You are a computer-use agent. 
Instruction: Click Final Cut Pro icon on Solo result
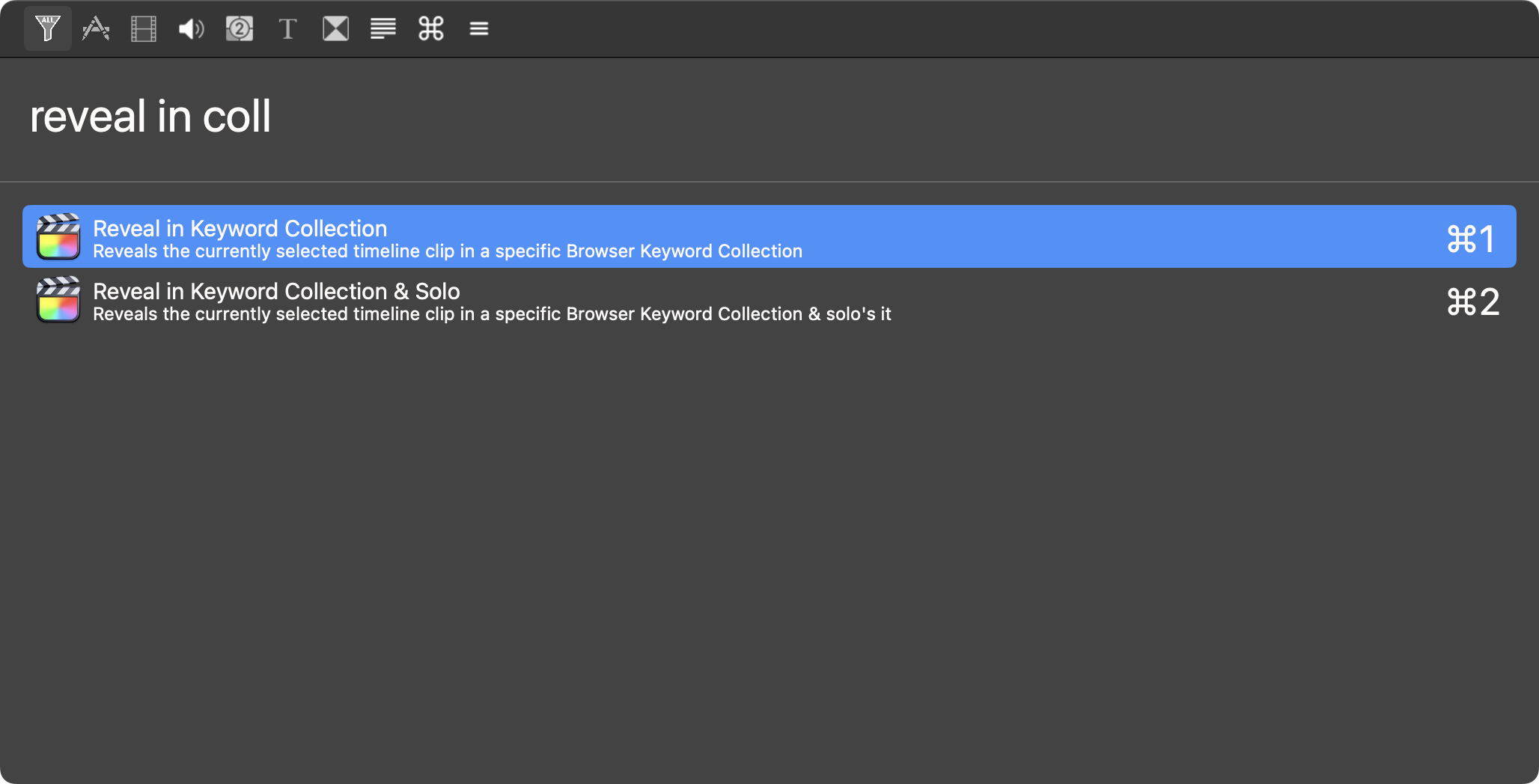58,299
